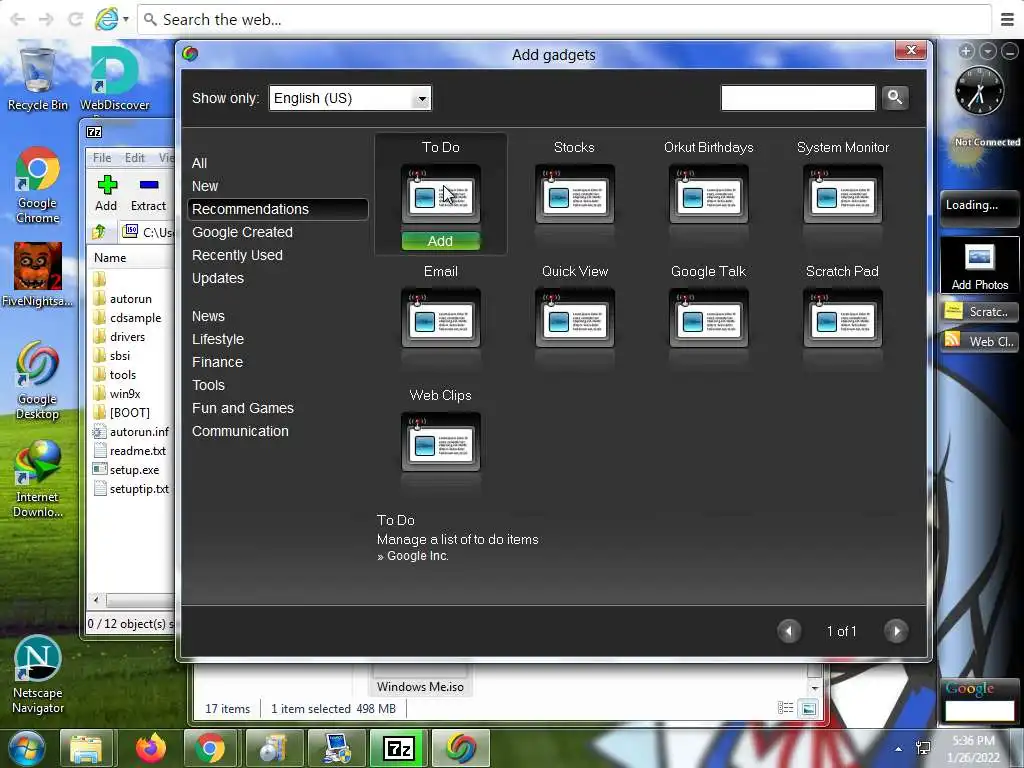Select the Recommendations category

pos(278,209)
